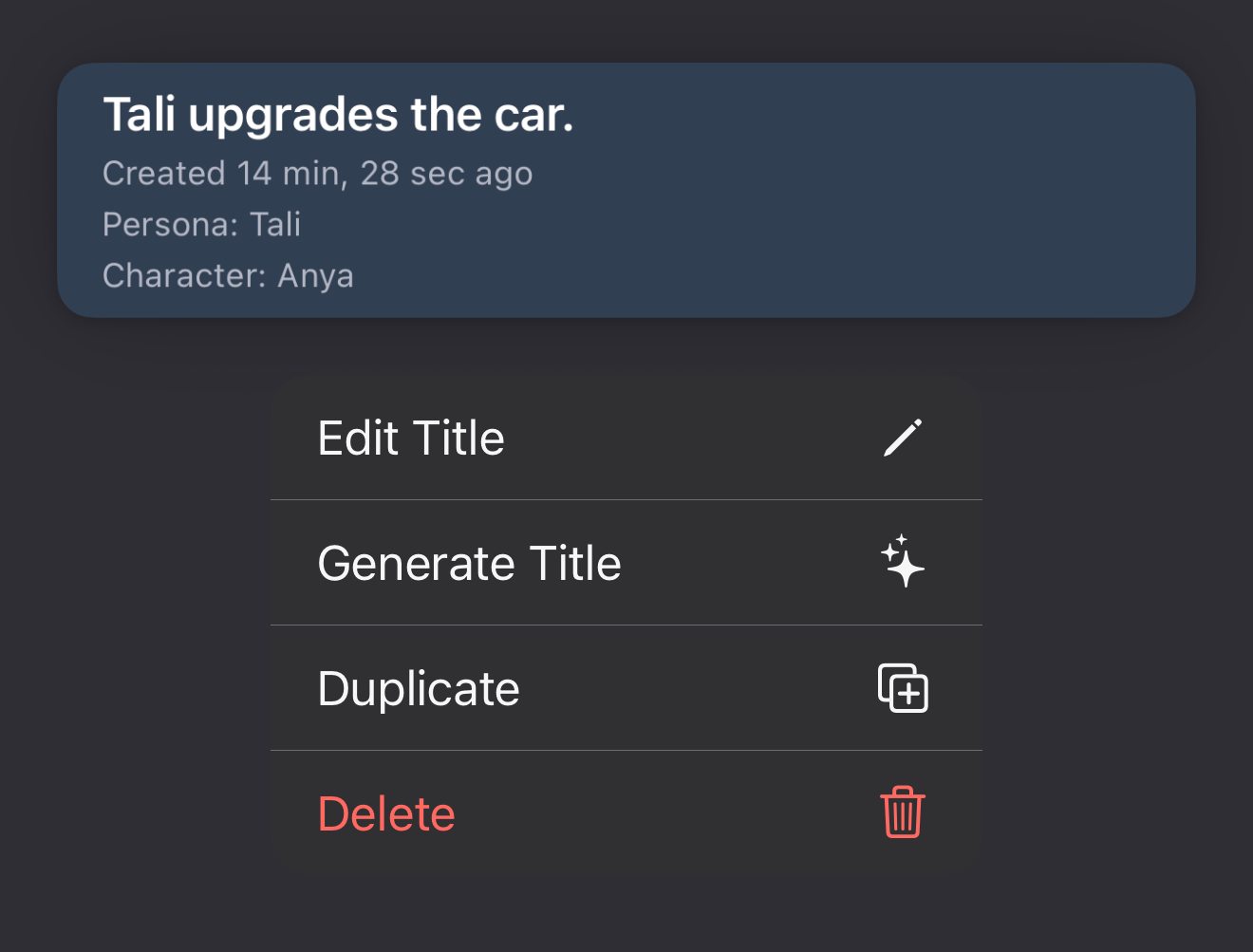Image resolution: width=1253 pixels, height=952 pixels.
Task: Click dark background right of context menu
Action: pyautogui.click(x=1120, y=626)
